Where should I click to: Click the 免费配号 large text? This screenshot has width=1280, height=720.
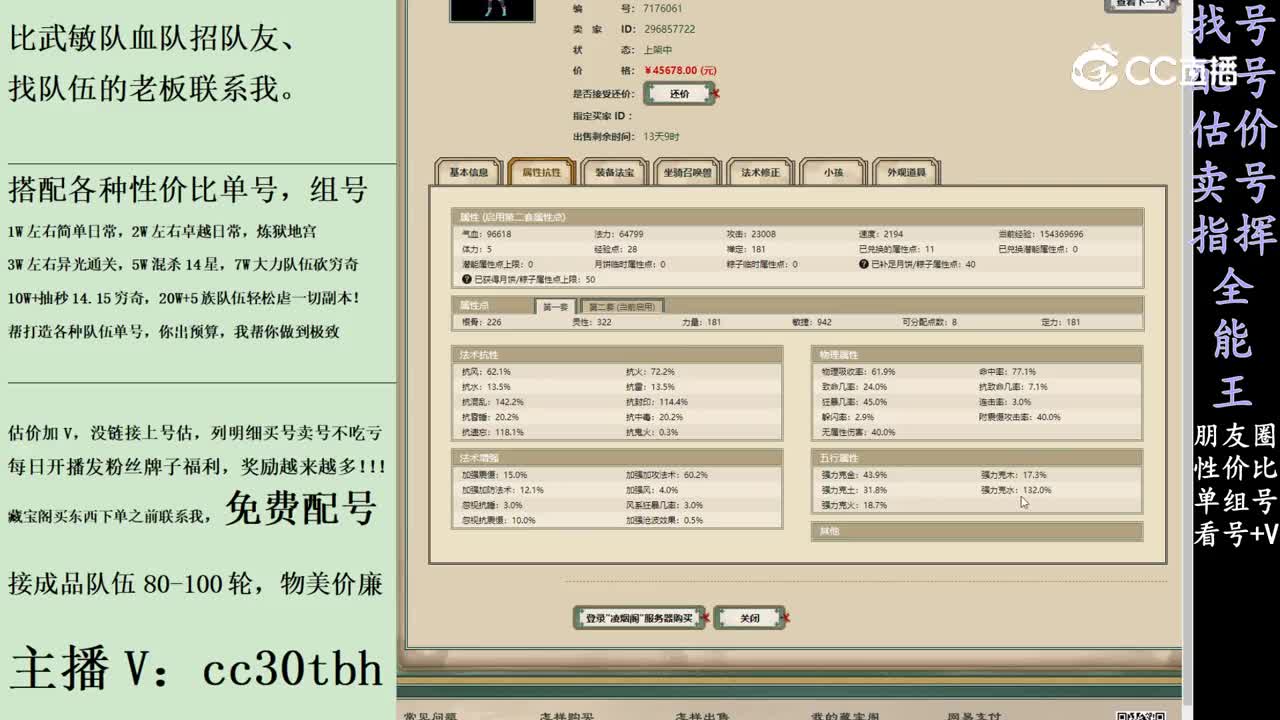tap(300, 509)
